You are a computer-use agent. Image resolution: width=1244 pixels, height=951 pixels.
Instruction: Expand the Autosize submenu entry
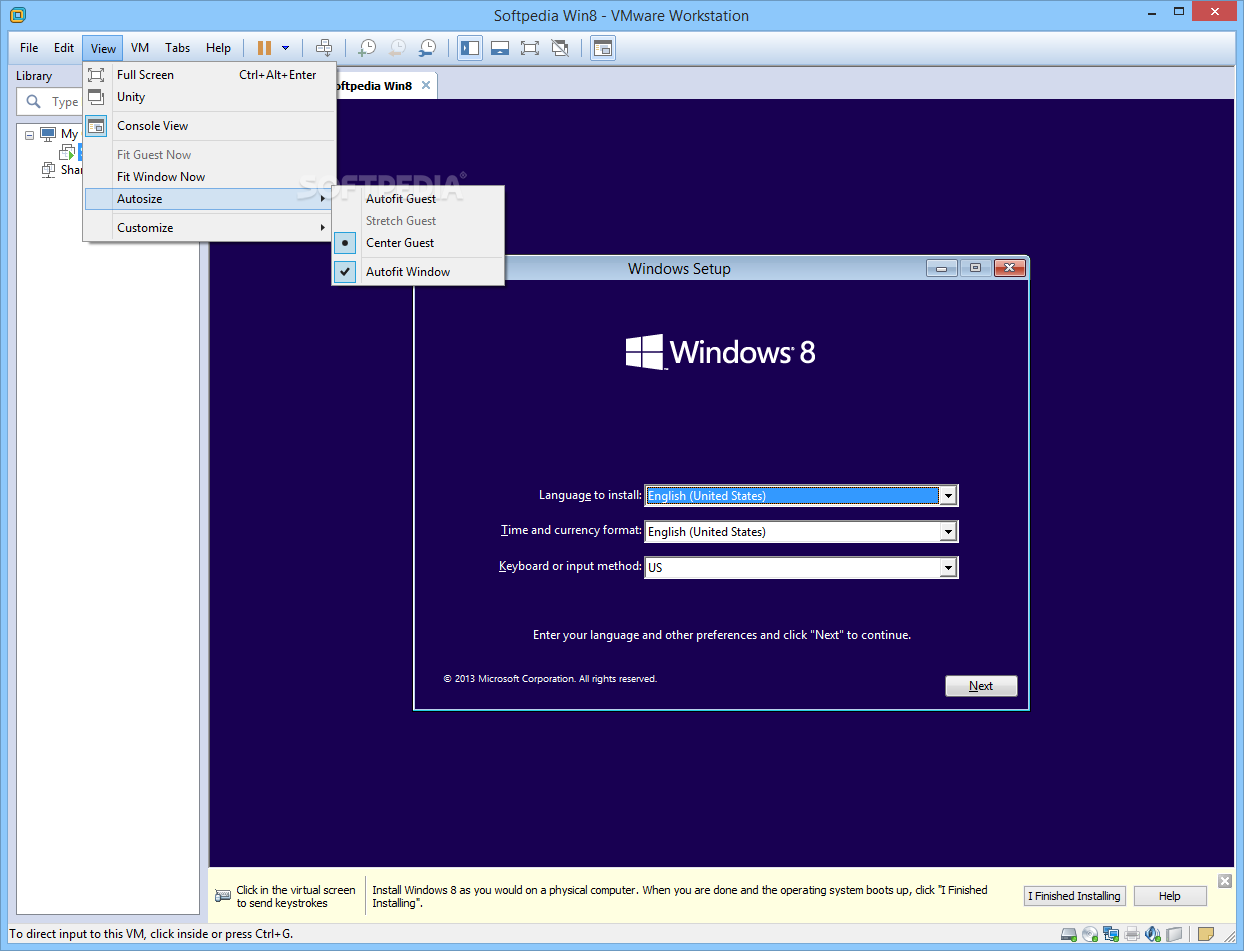tap(209, 199)
